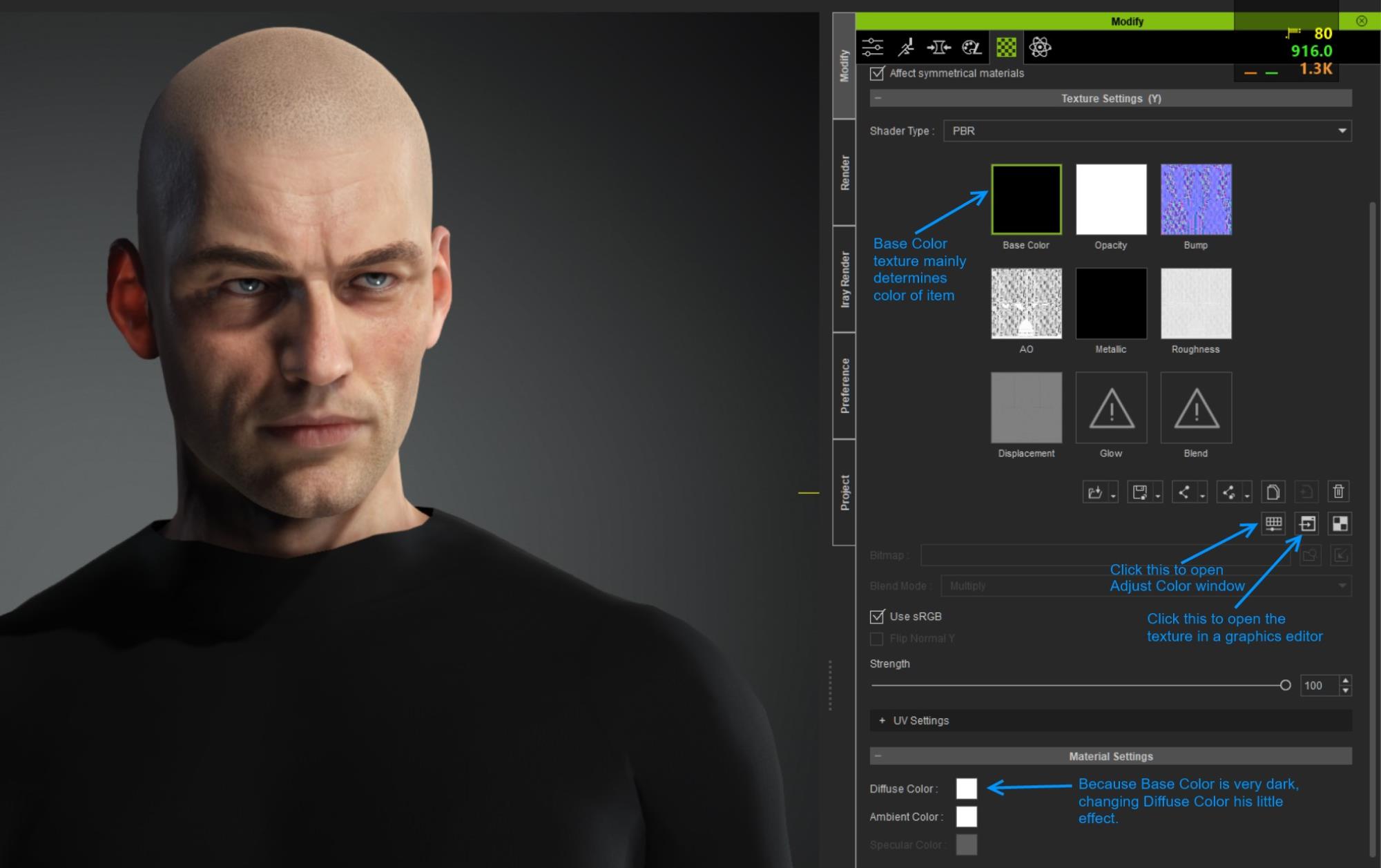
Task: Click the 'Strength' label
Action: click(889, 664)
